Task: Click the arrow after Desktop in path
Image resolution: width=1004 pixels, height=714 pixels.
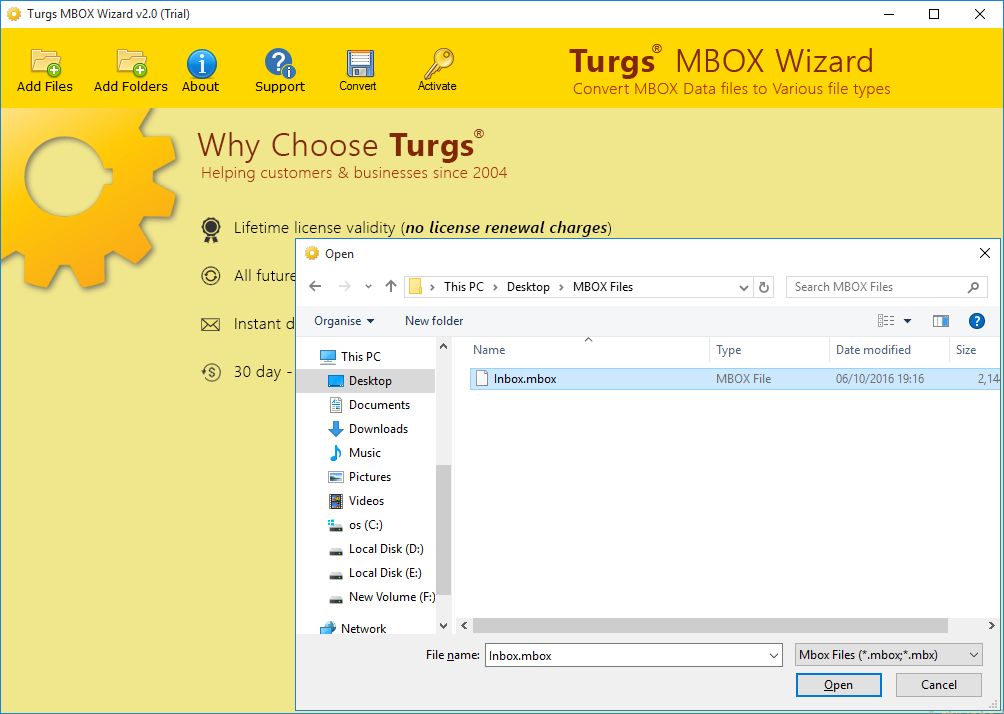Action: (x=561, y=288)
